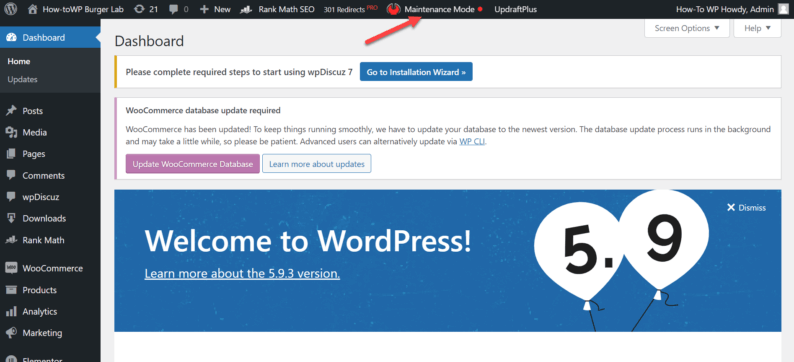Open the New content menu
This screenshot has width=794, height=362.
(215, 9)
